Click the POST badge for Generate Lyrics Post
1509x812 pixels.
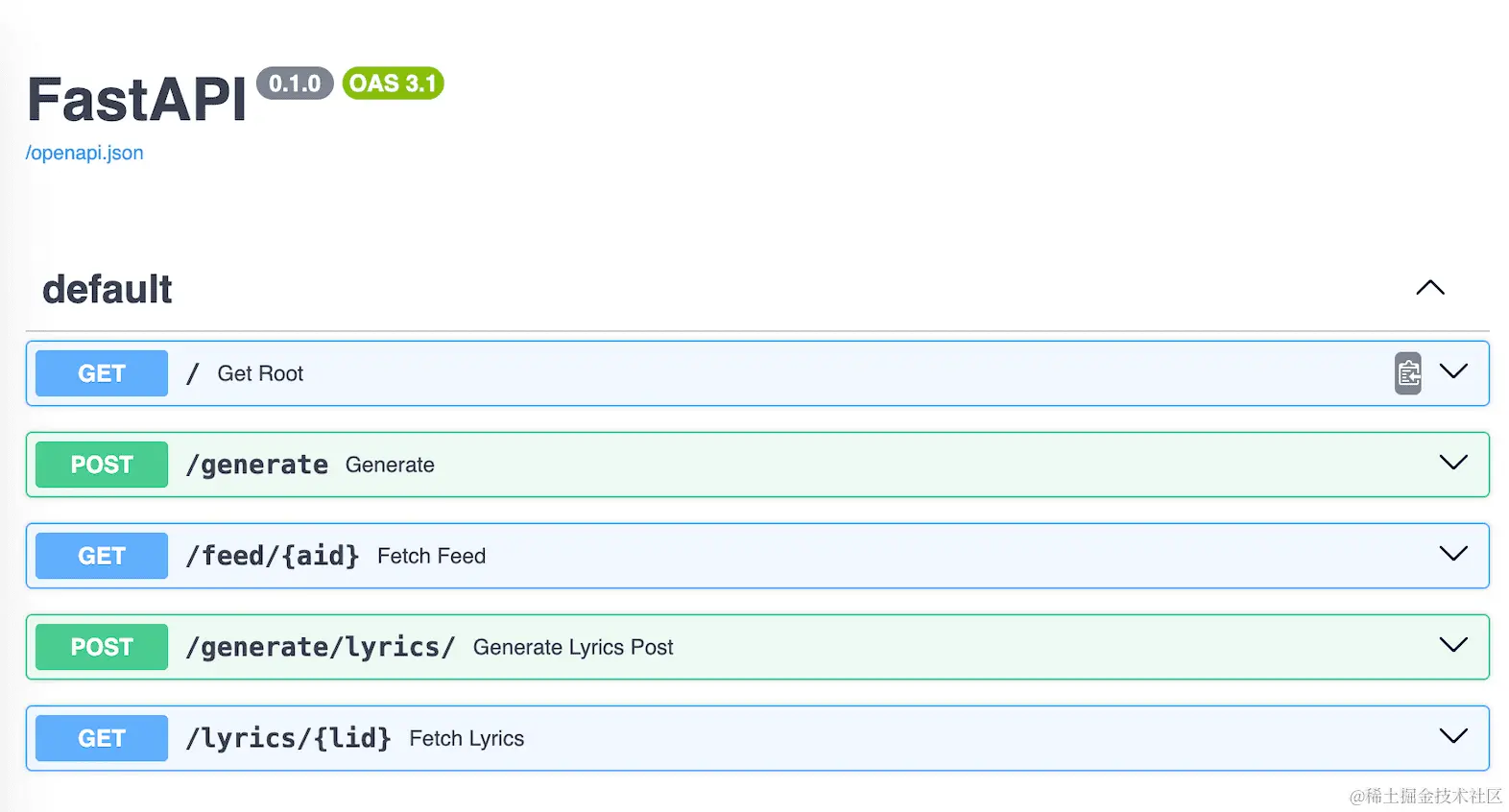102,647
